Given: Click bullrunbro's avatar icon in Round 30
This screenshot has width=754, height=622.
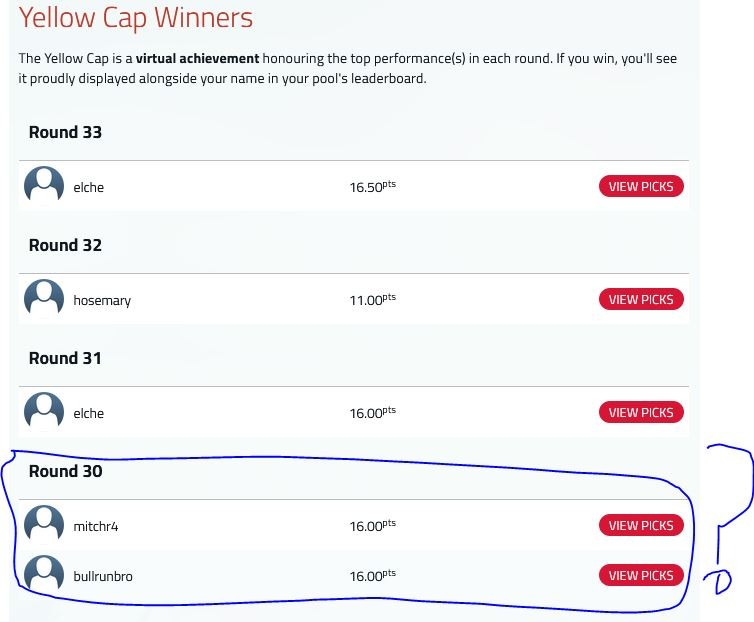Looking at the screenshot, I should pyautogui.click(x=44, y=574).
